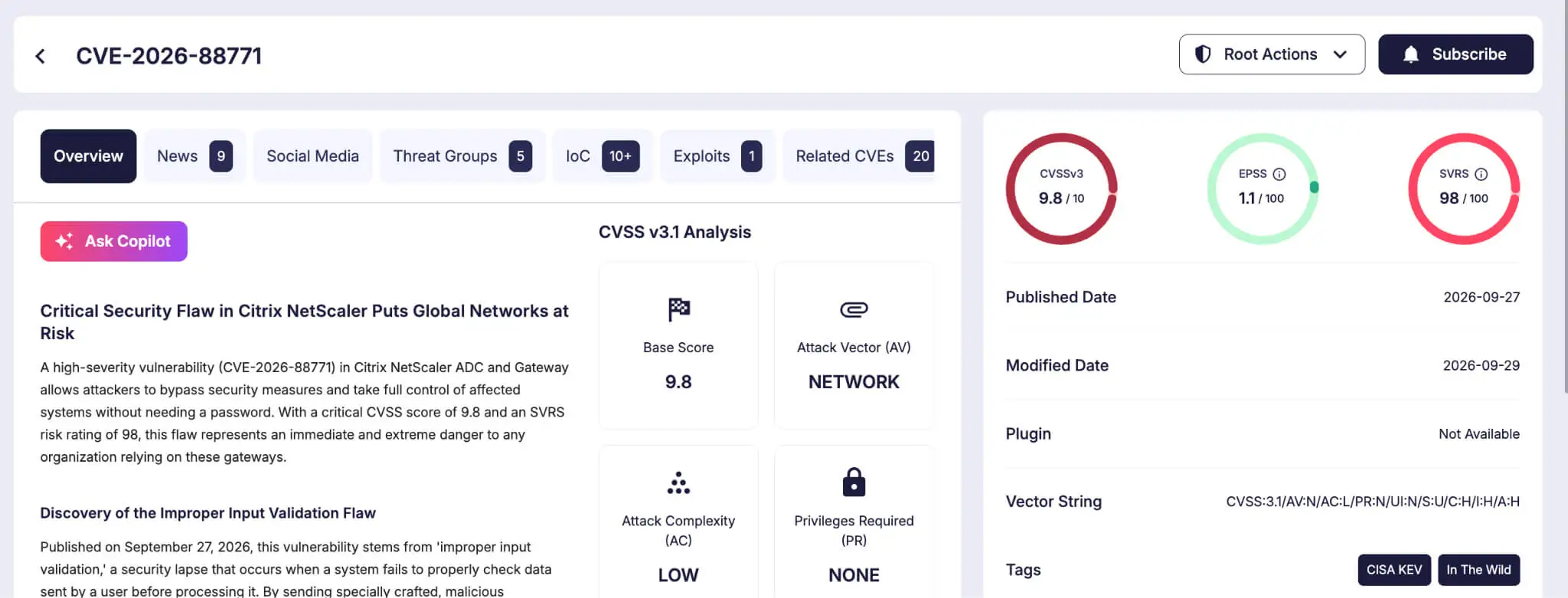Open the IoC tab
Screen dimensions: 1568x598
[x=603, y=156]
